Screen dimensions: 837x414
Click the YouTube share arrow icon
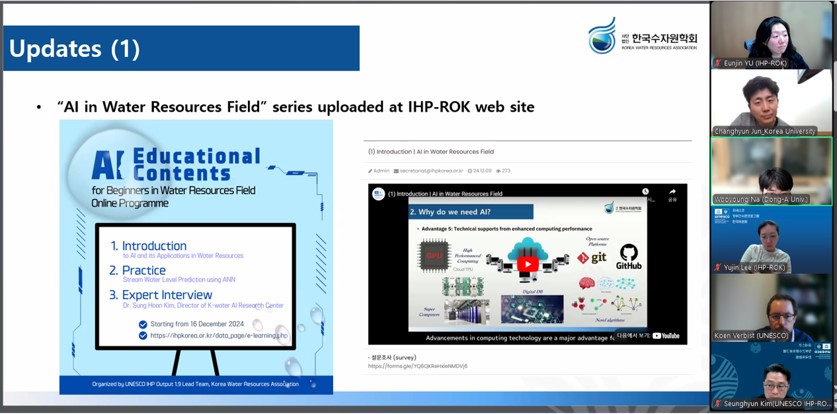tap(672, 192)
